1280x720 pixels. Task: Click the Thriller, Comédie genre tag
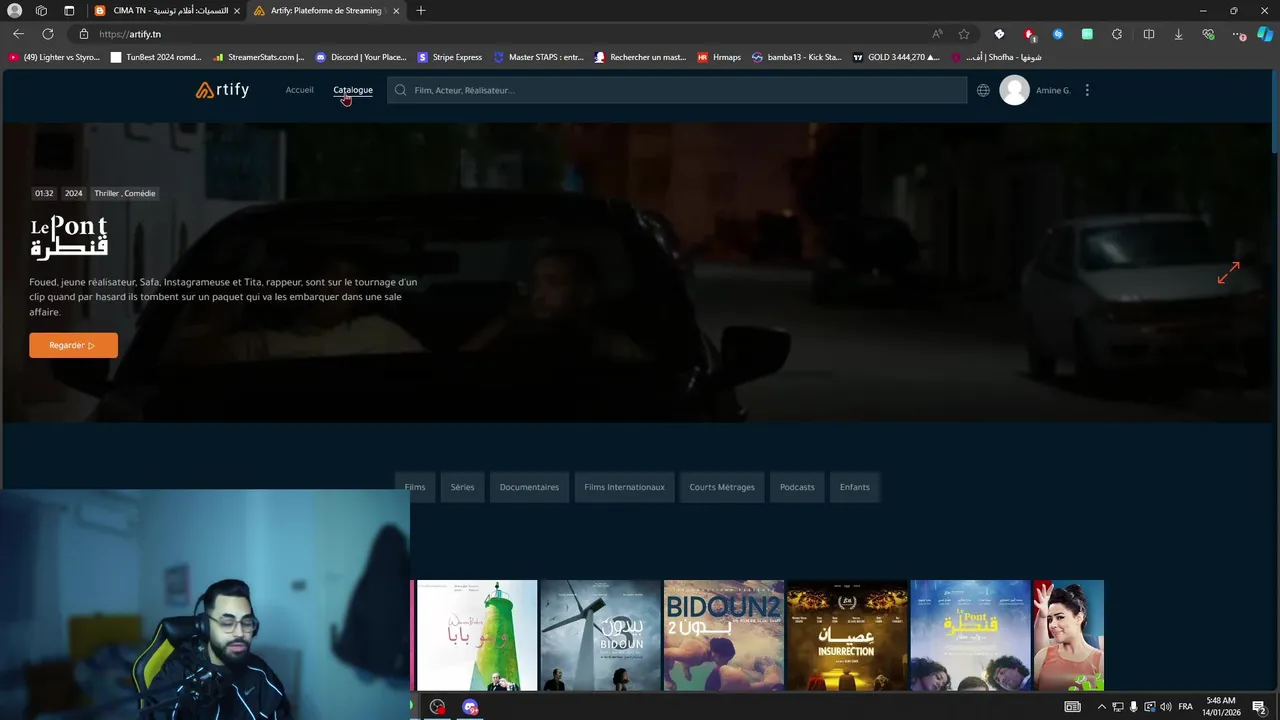click(125, 193)
